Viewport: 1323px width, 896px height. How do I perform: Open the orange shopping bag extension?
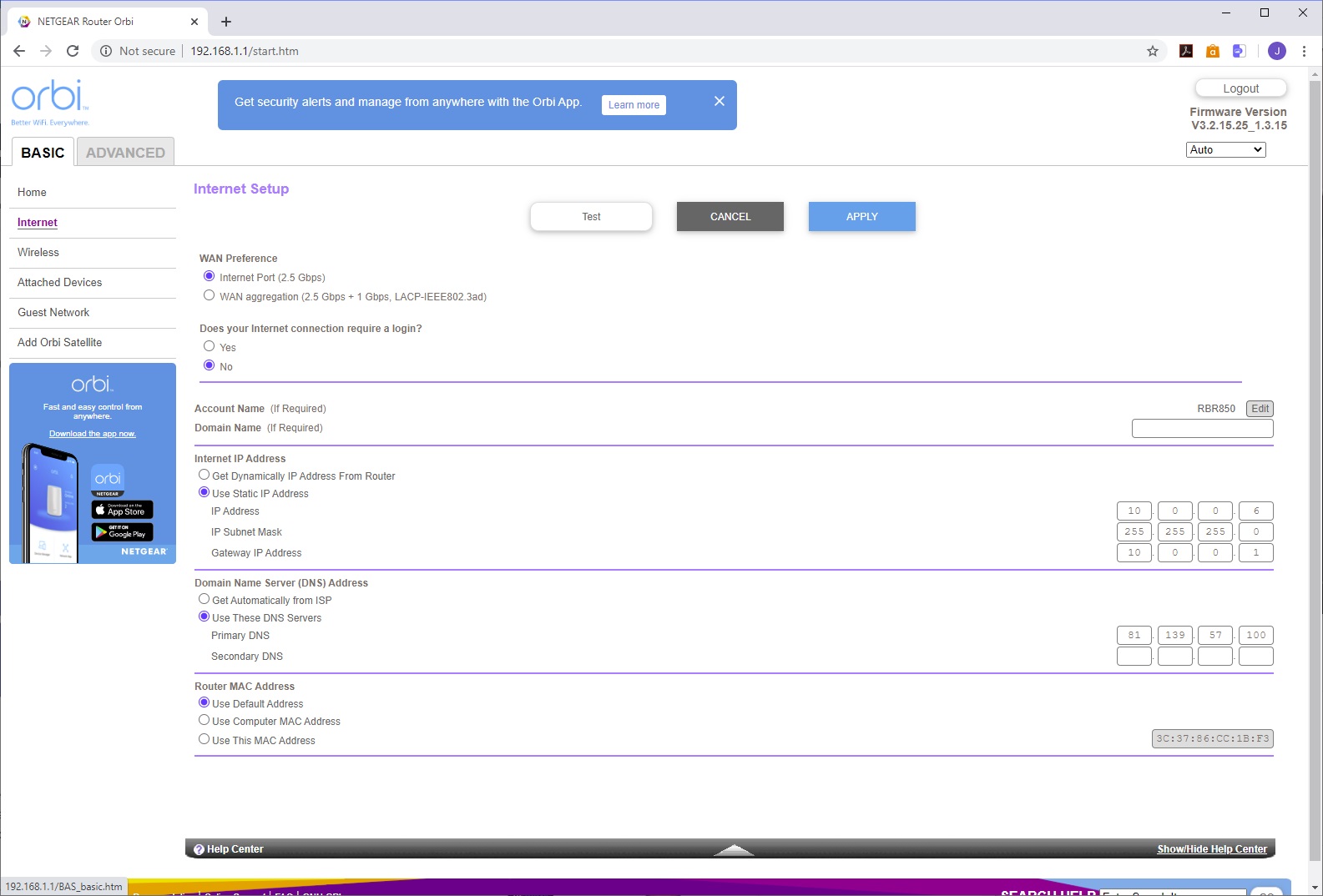pyautogui.click(x=1213, y=51)
